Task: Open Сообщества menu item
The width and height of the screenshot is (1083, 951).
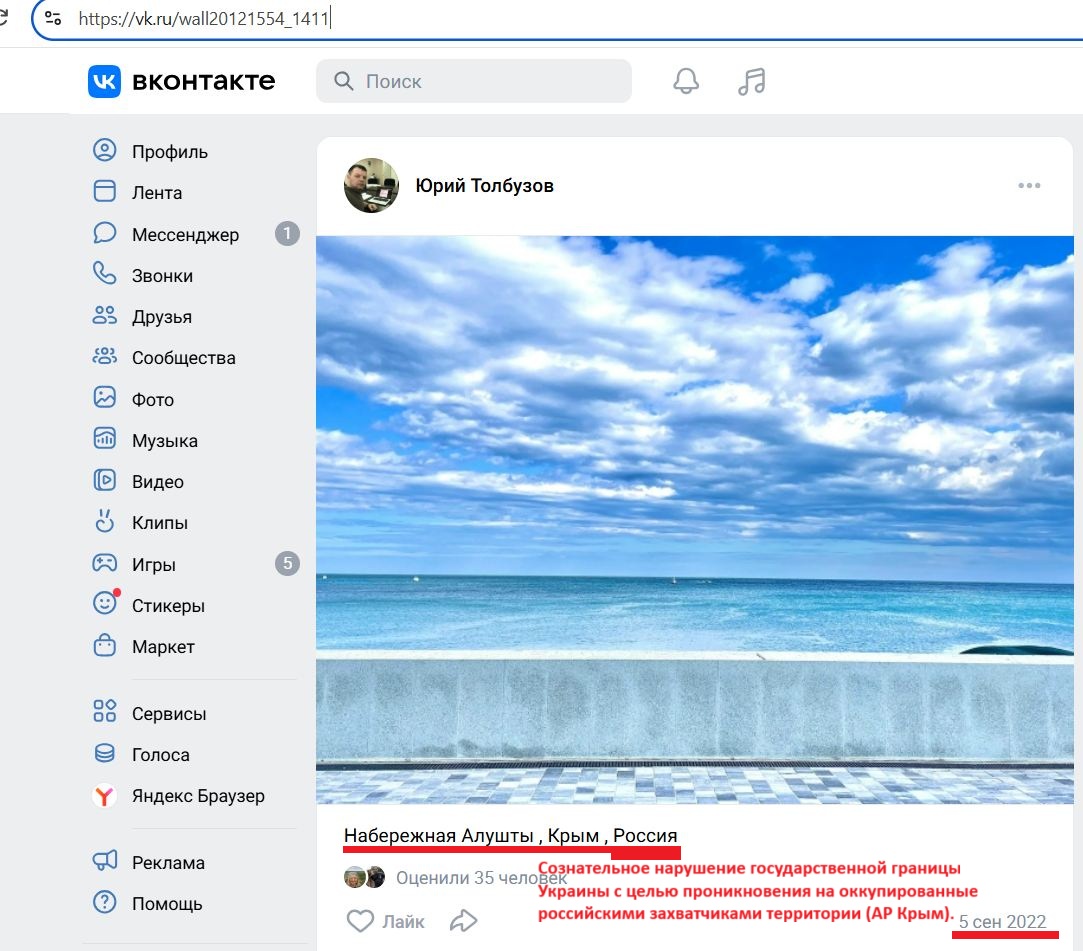Action: click(184, 358)
